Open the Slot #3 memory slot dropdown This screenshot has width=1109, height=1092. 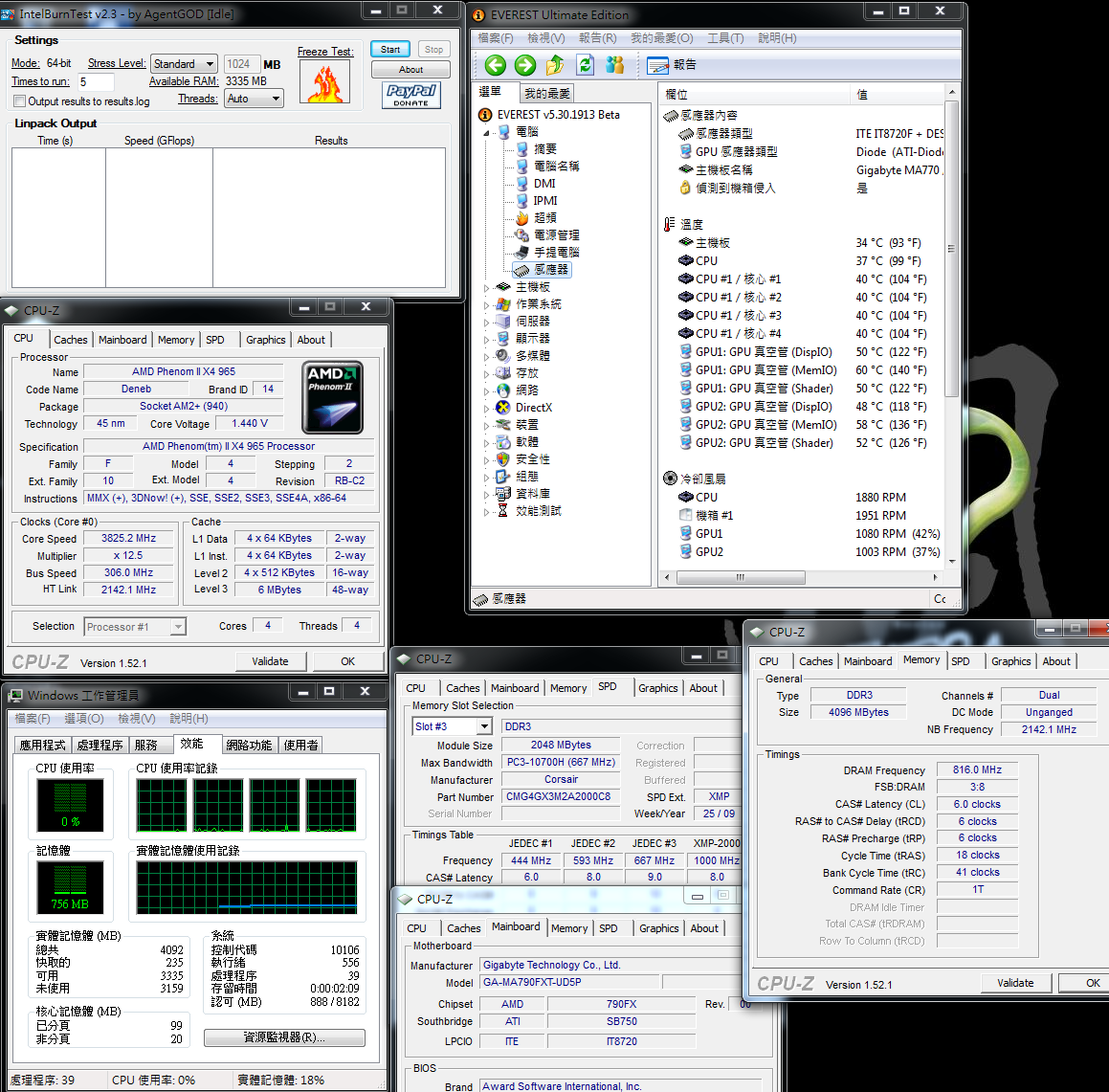click(452, 726)
